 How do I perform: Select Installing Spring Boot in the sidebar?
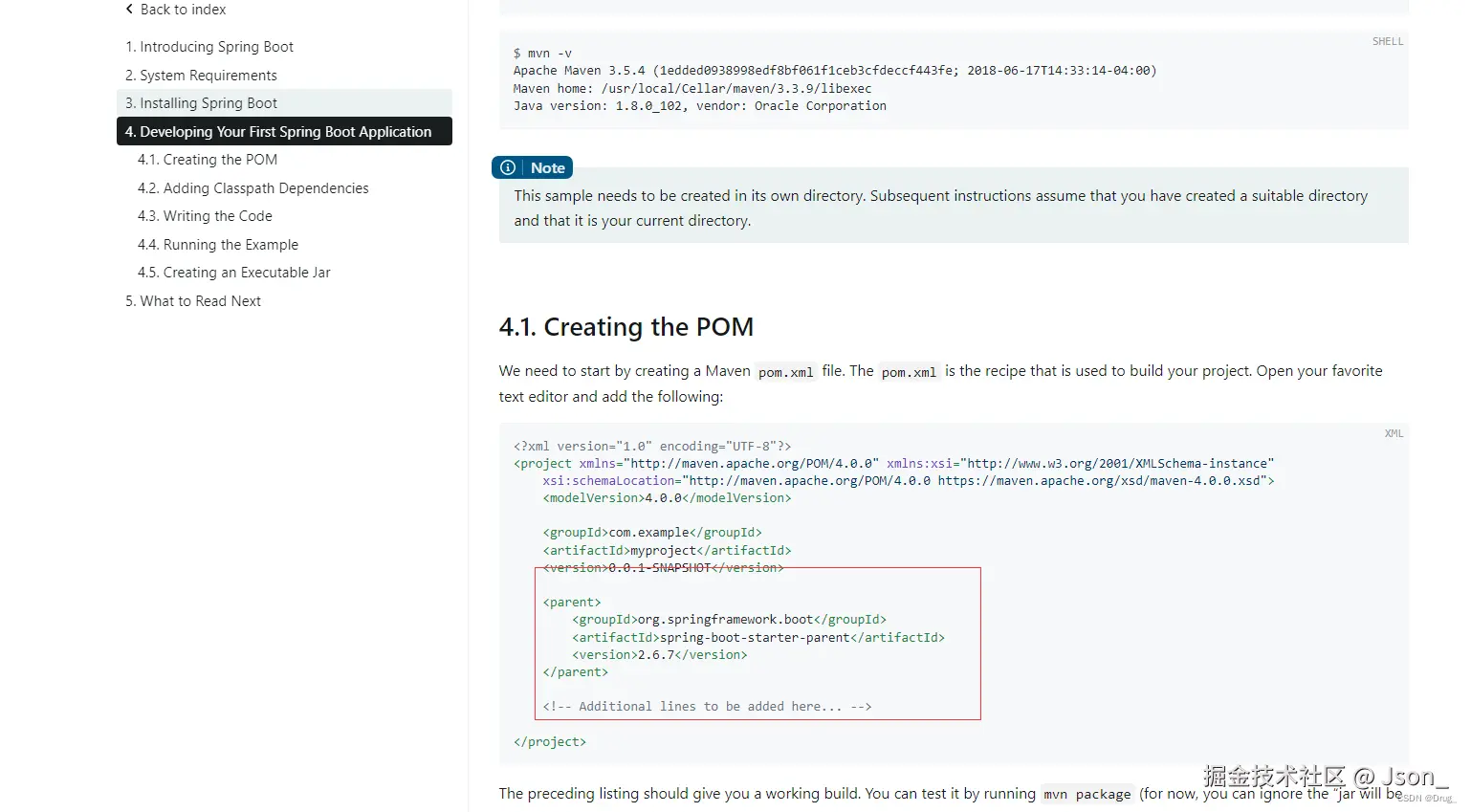[x=284, y=103]
